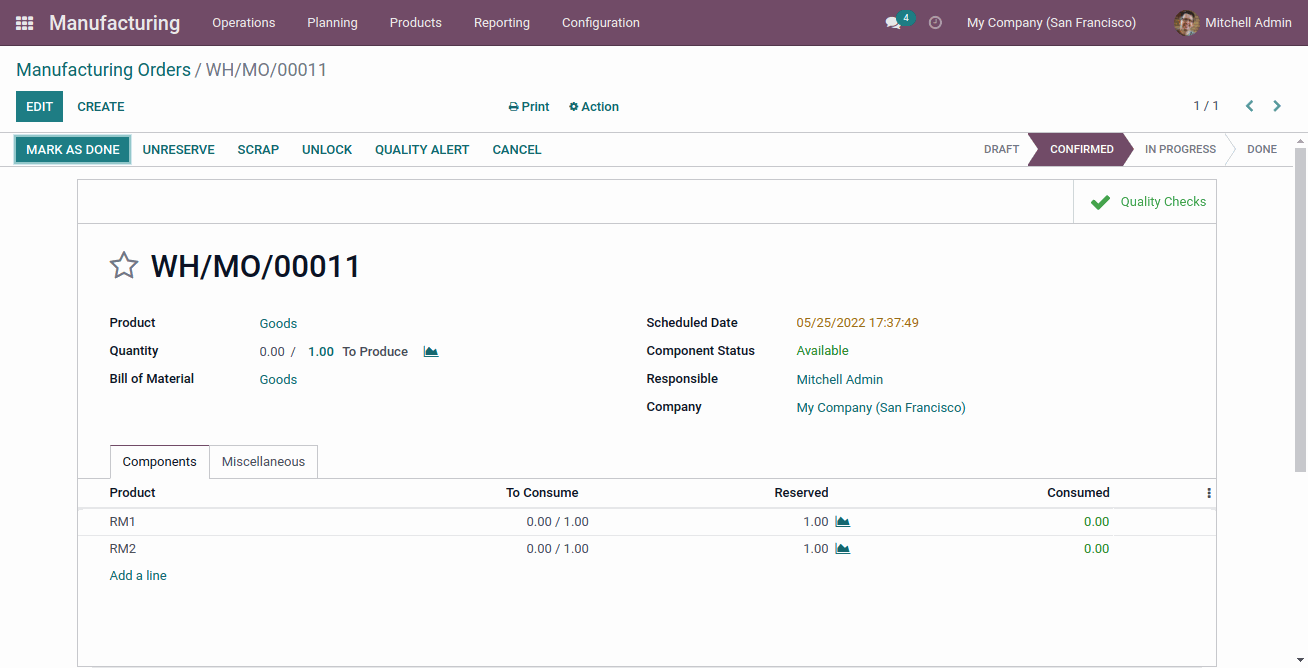Image resolution: width=1308 pixels, height=668 pixels.
Task: Click the Quality Checks stat button
Action: tap(1145, 202)
